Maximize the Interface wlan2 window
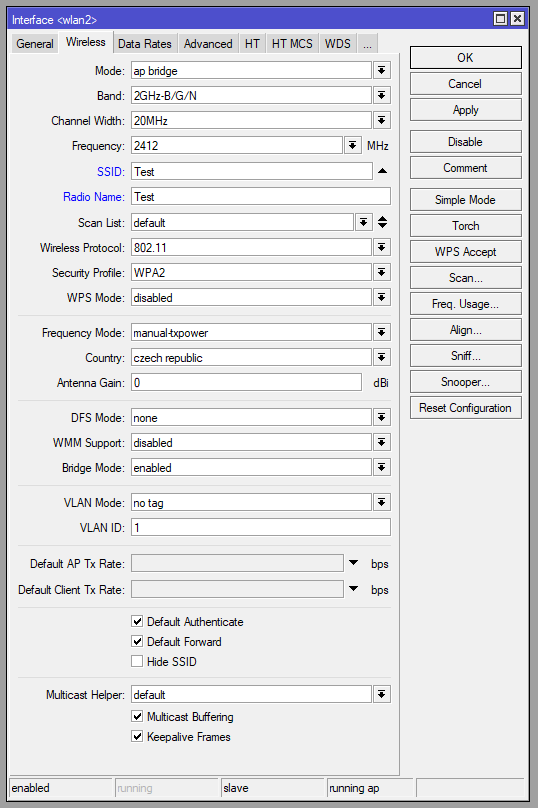538x808 pixels. pos(500,19)
